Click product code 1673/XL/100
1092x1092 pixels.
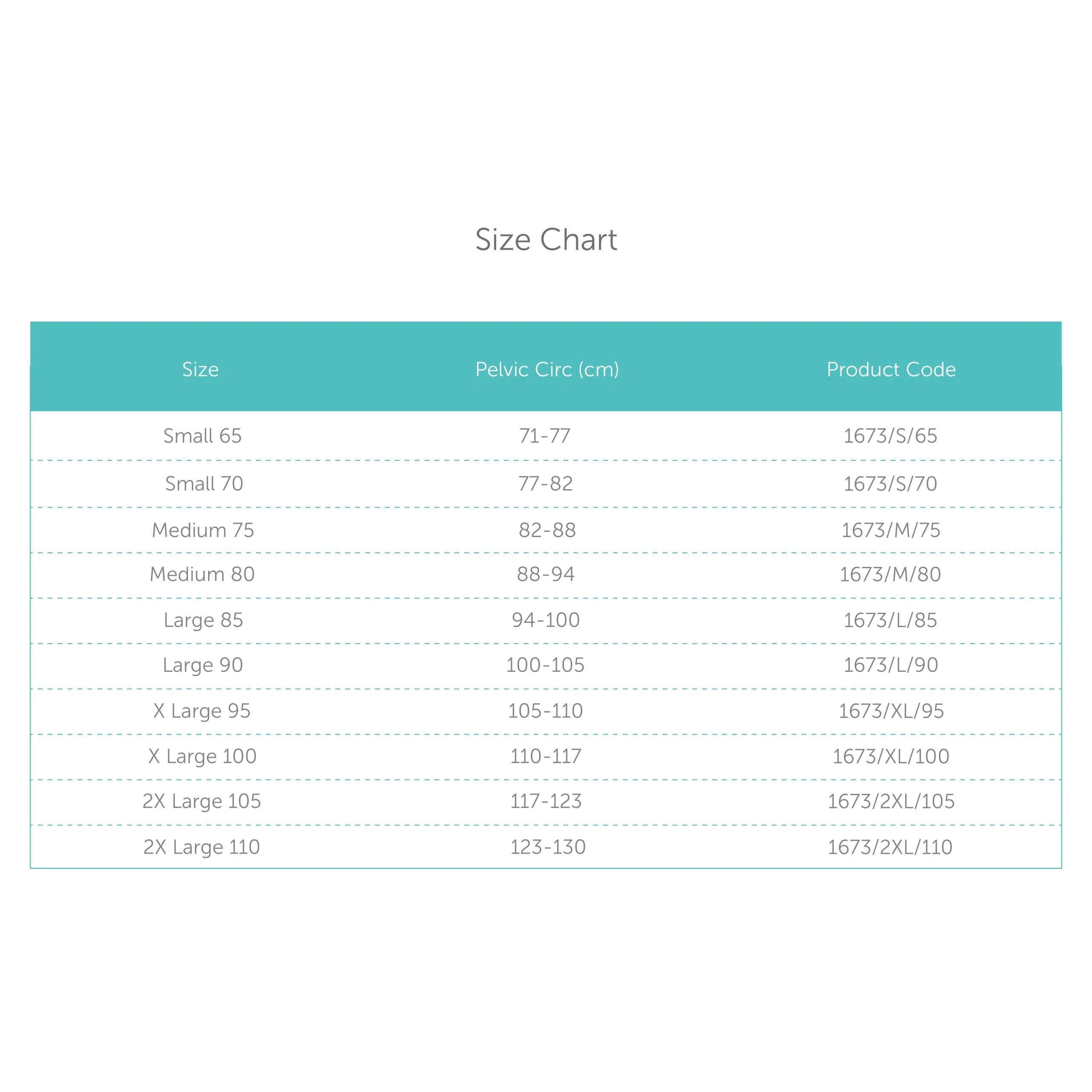coord(891,756)
